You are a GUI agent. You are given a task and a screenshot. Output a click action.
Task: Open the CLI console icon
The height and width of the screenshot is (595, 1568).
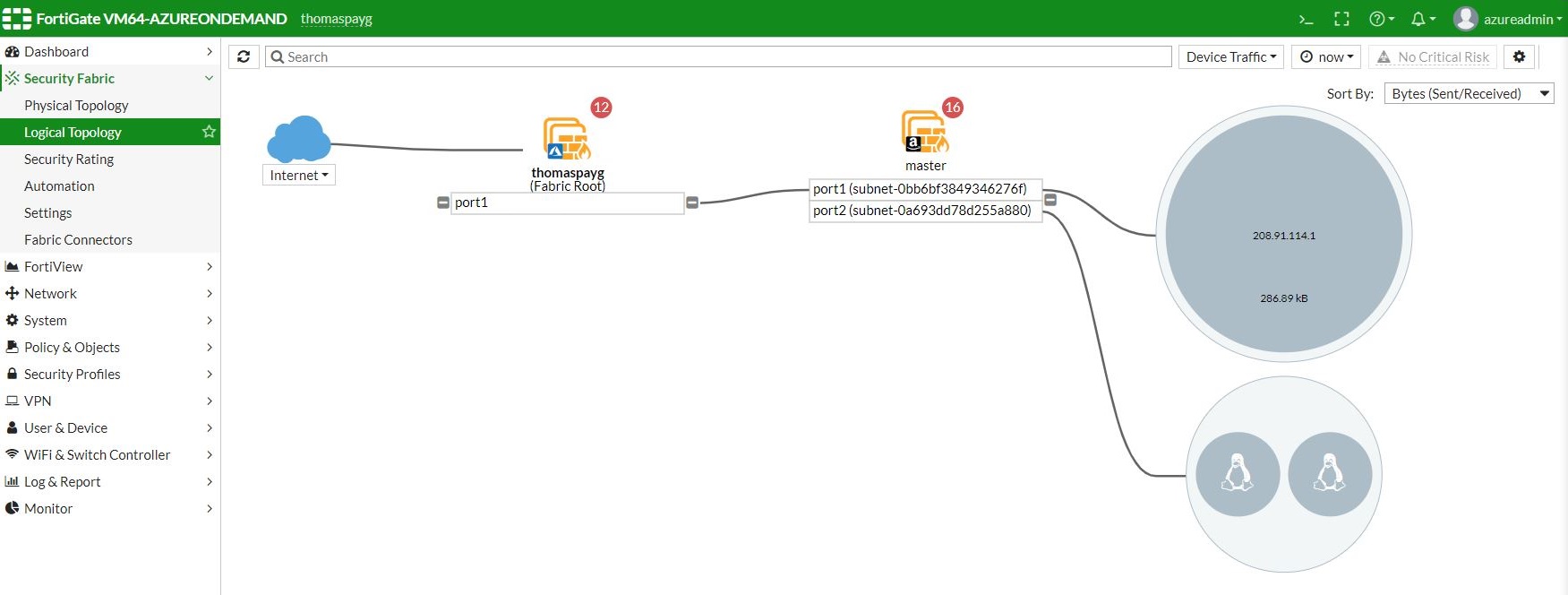click(1307, 19)
